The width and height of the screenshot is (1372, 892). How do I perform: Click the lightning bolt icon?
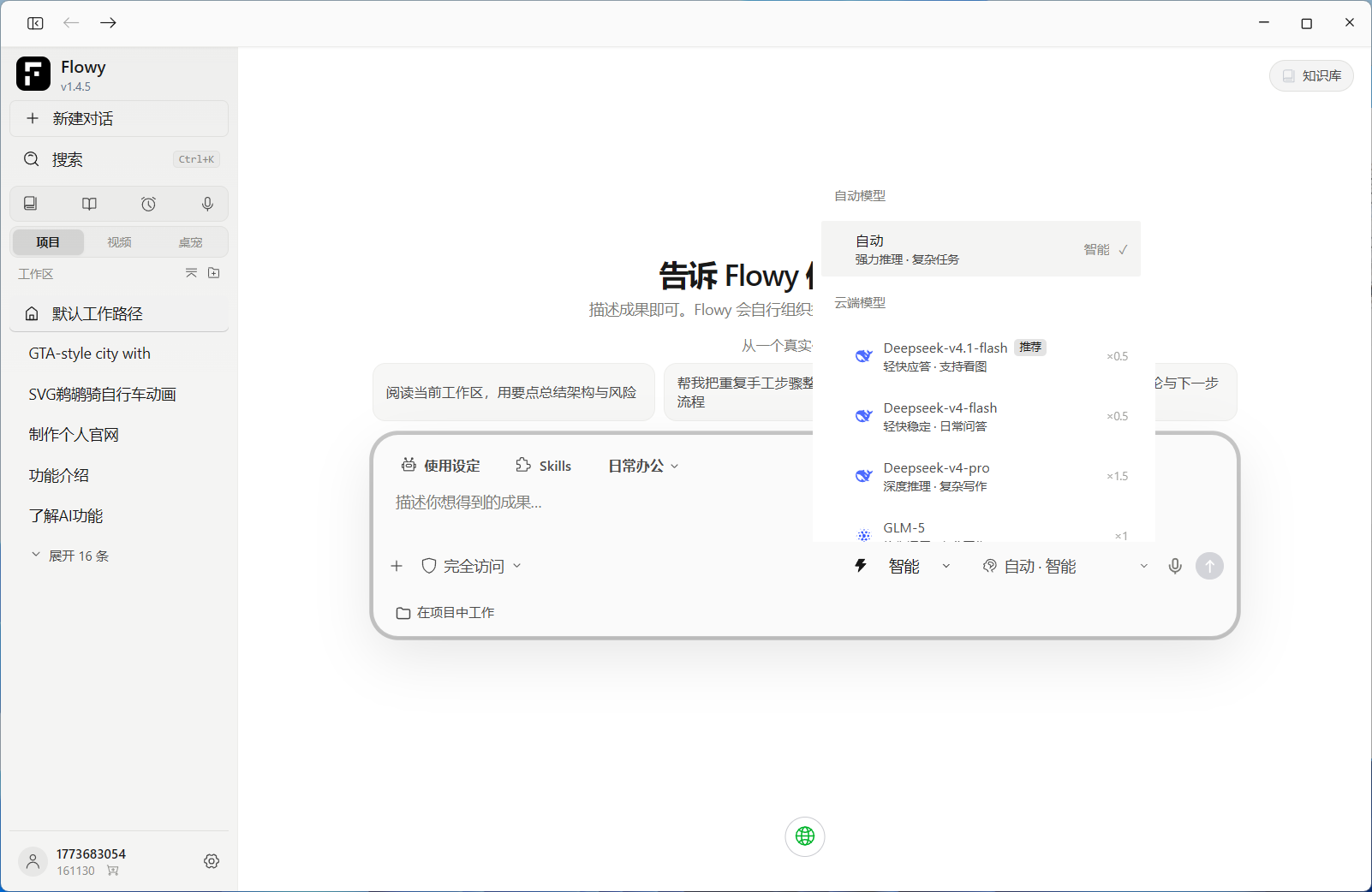pos(861,566)
